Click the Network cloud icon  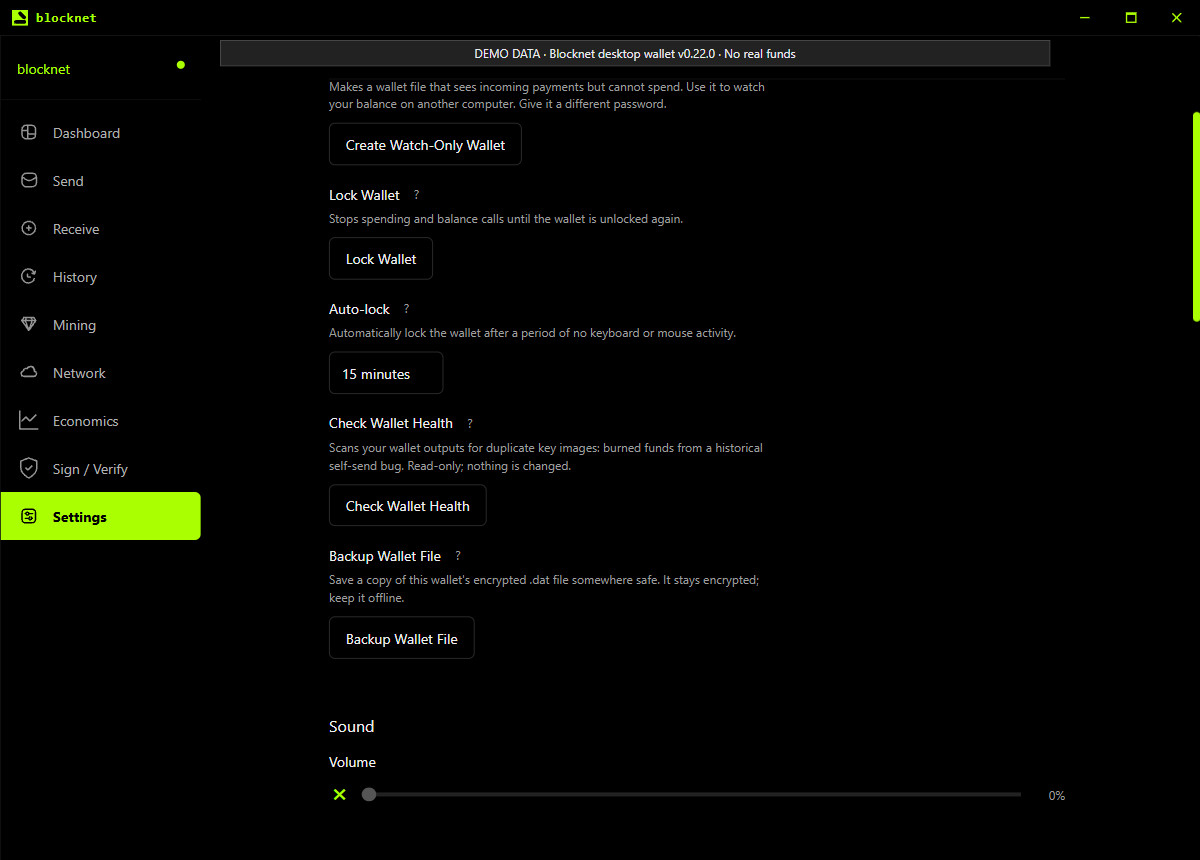point(29,373)
